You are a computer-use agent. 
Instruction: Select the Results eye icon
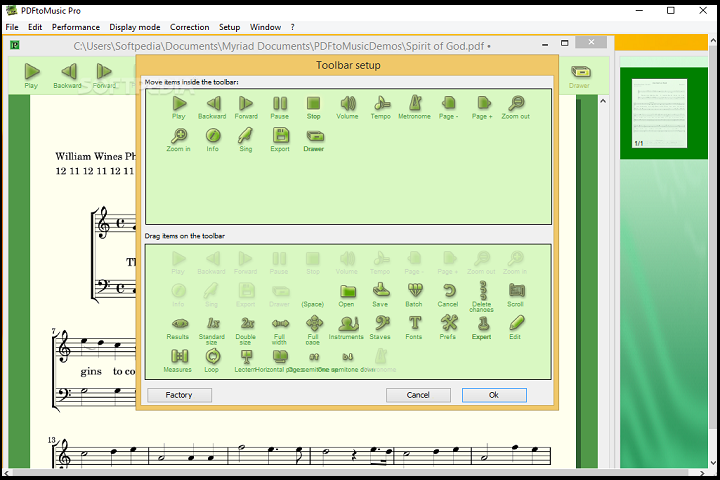(x=178, y=324)
